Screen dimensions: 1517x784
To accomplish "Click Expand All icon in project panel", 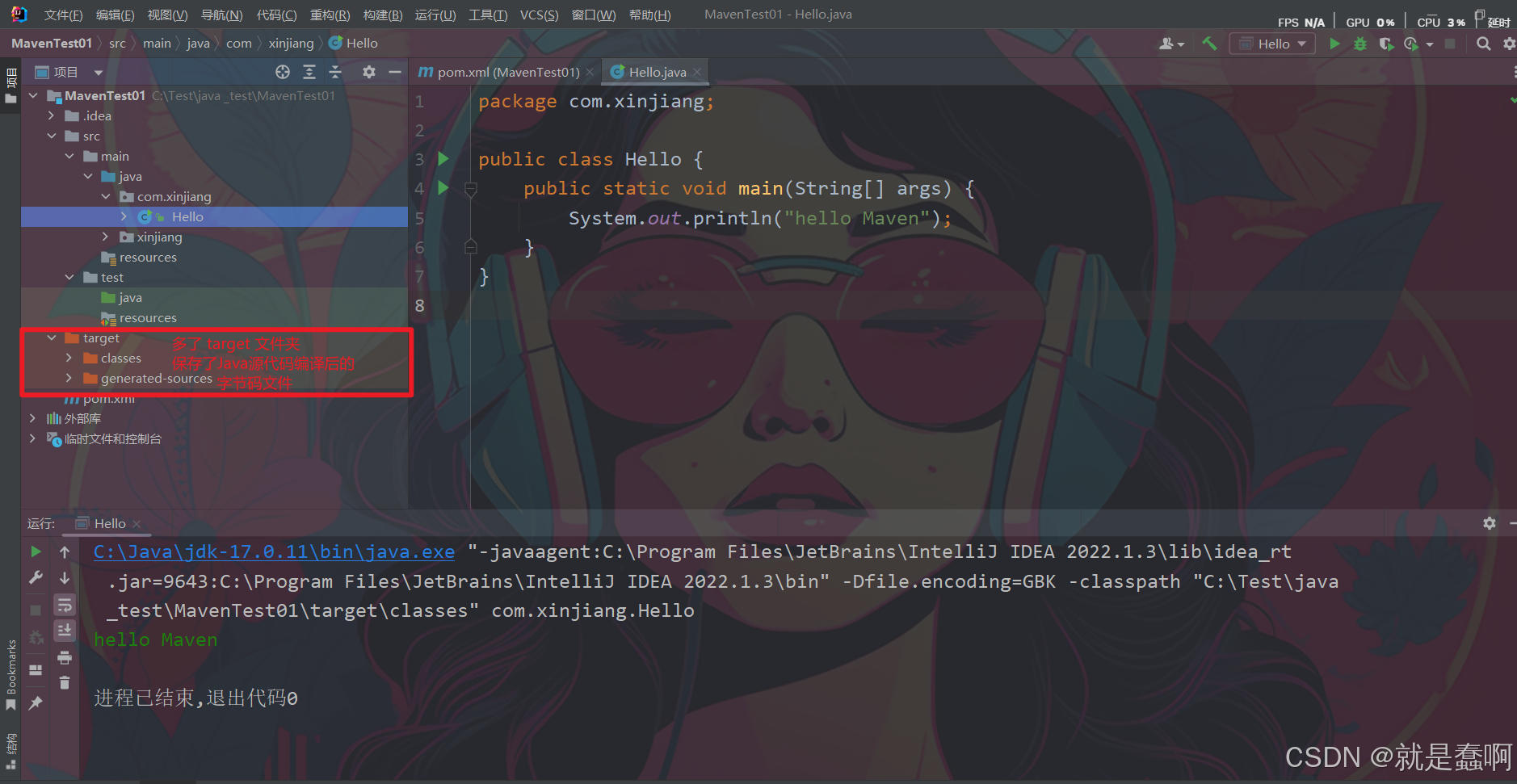I will (309, 72).
